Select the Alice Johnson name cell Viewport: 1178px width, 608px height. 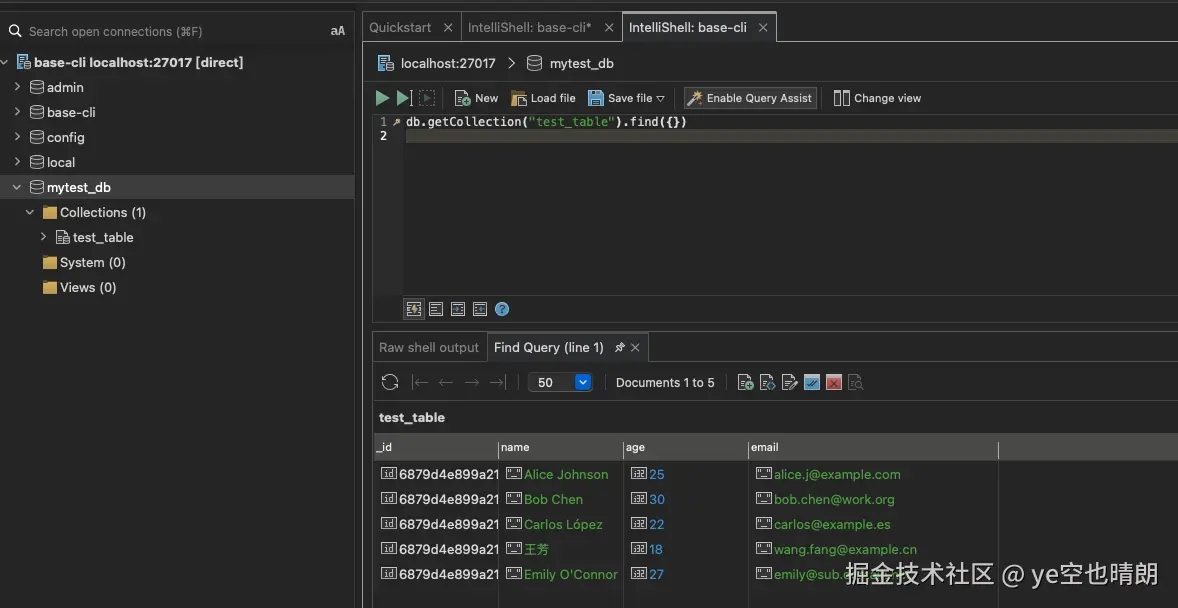pos(560,474)
